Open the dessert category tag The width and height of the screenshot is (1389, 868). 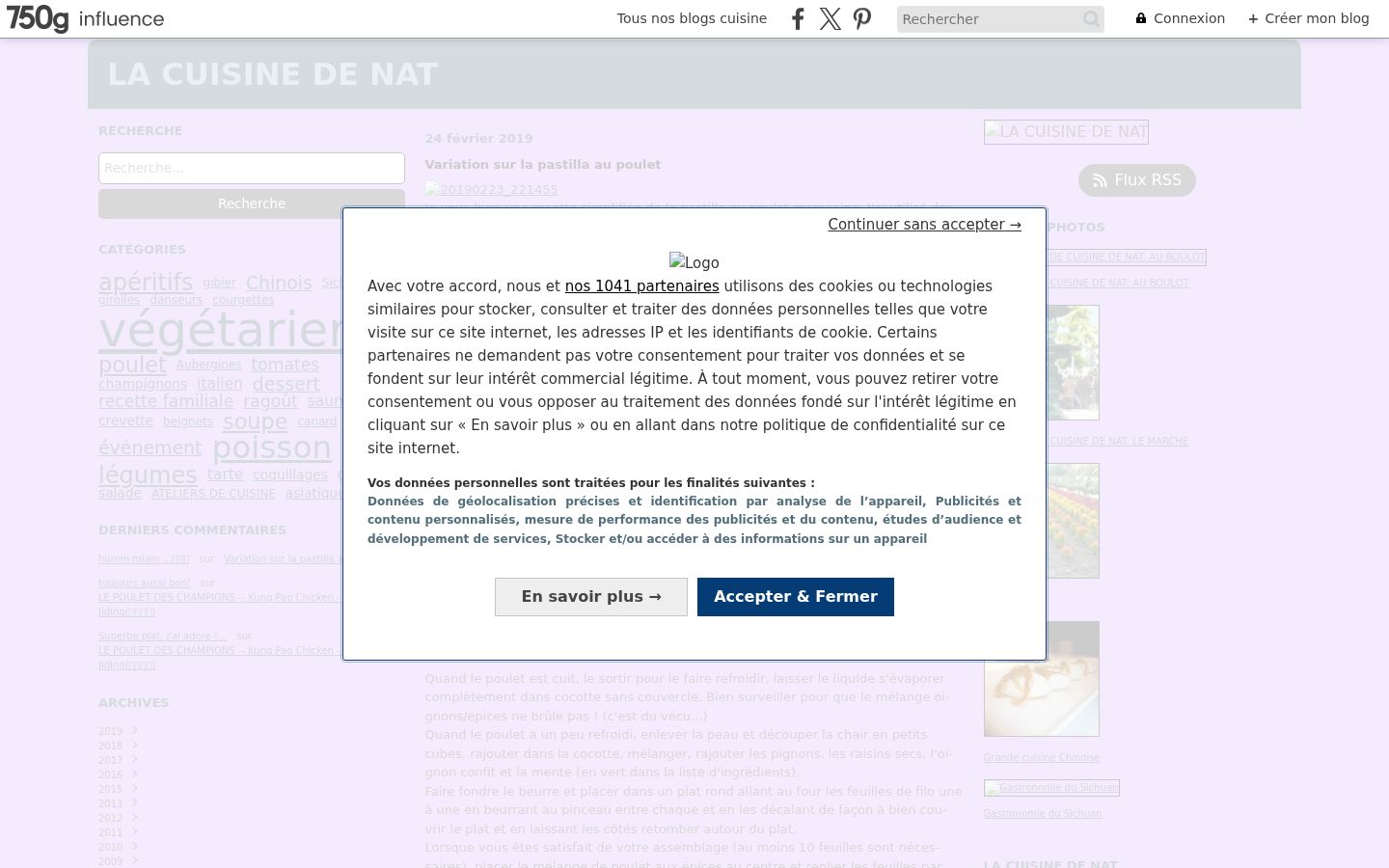pos(286,384)
